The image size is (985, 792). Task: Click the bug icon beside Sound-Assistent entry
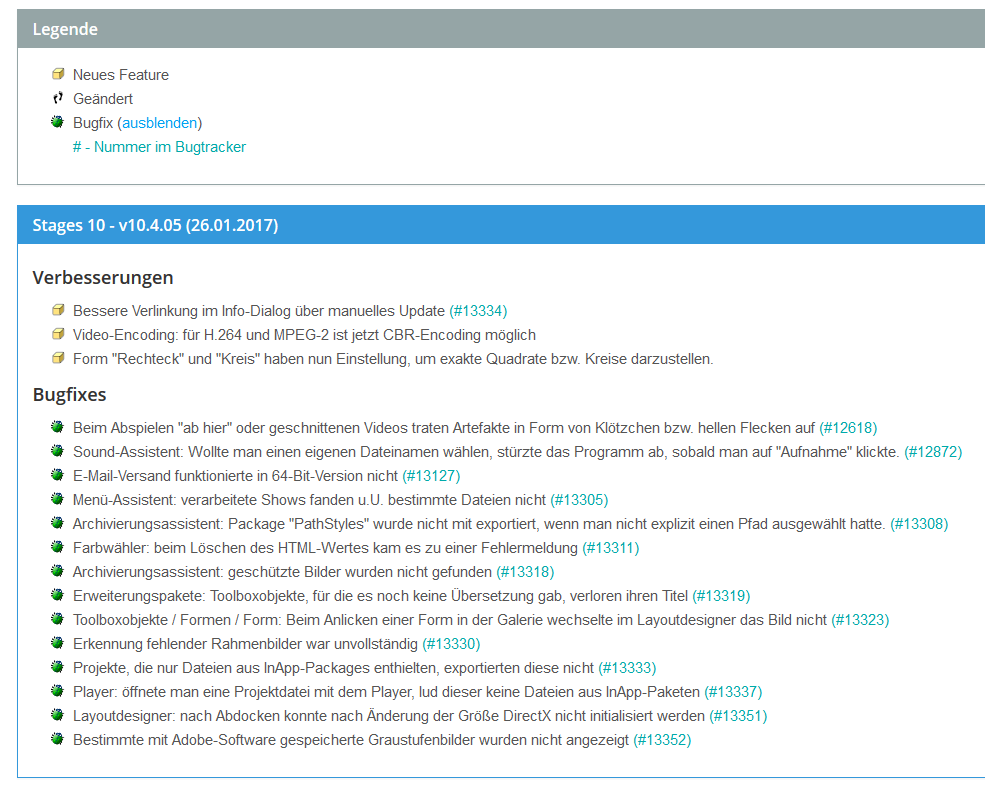pyautogui.click(x=58, y=452)
